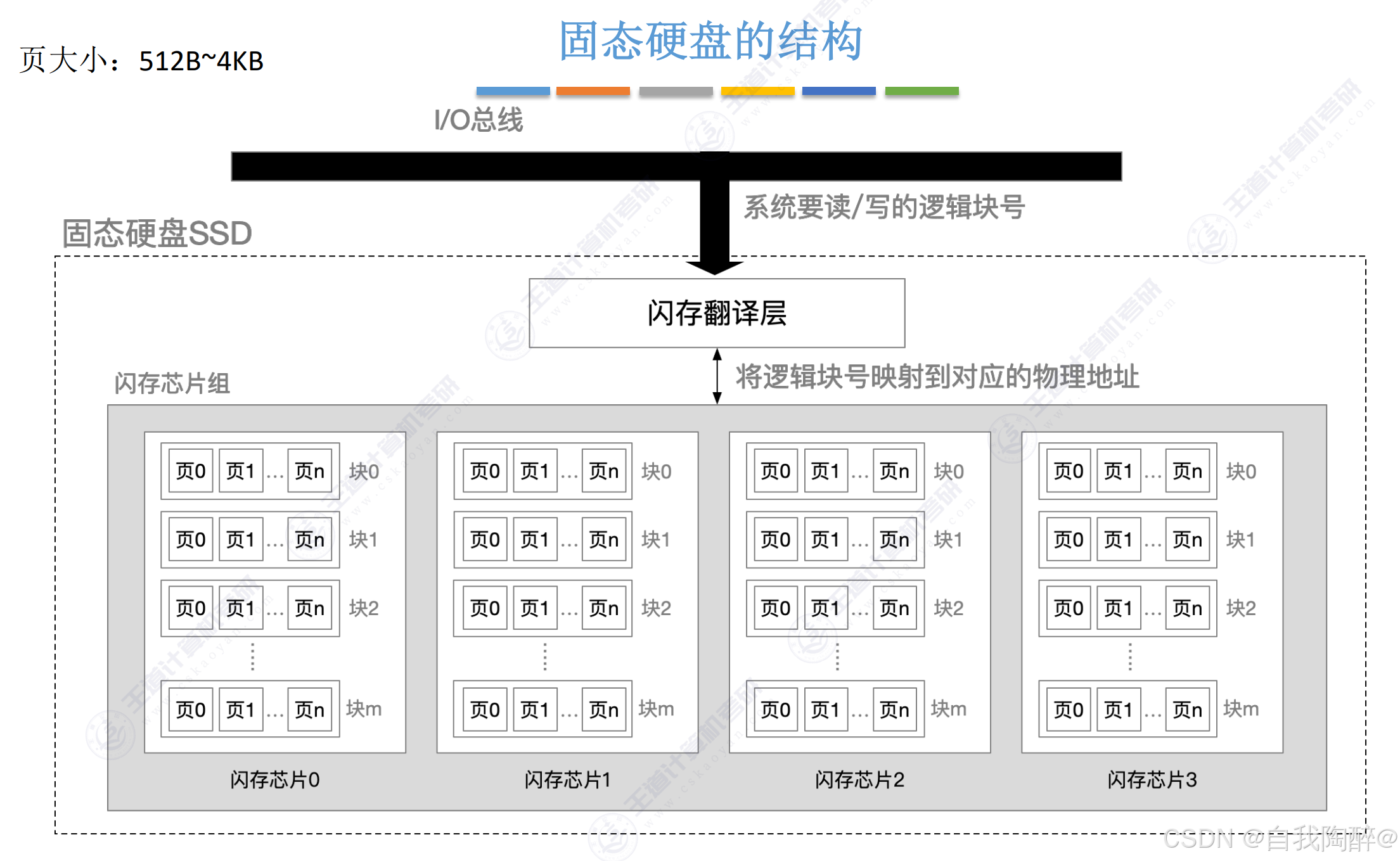Select 页n in 块0 of 闪存芯片3
The image size is (1400, 861).
pos(1188,471)
